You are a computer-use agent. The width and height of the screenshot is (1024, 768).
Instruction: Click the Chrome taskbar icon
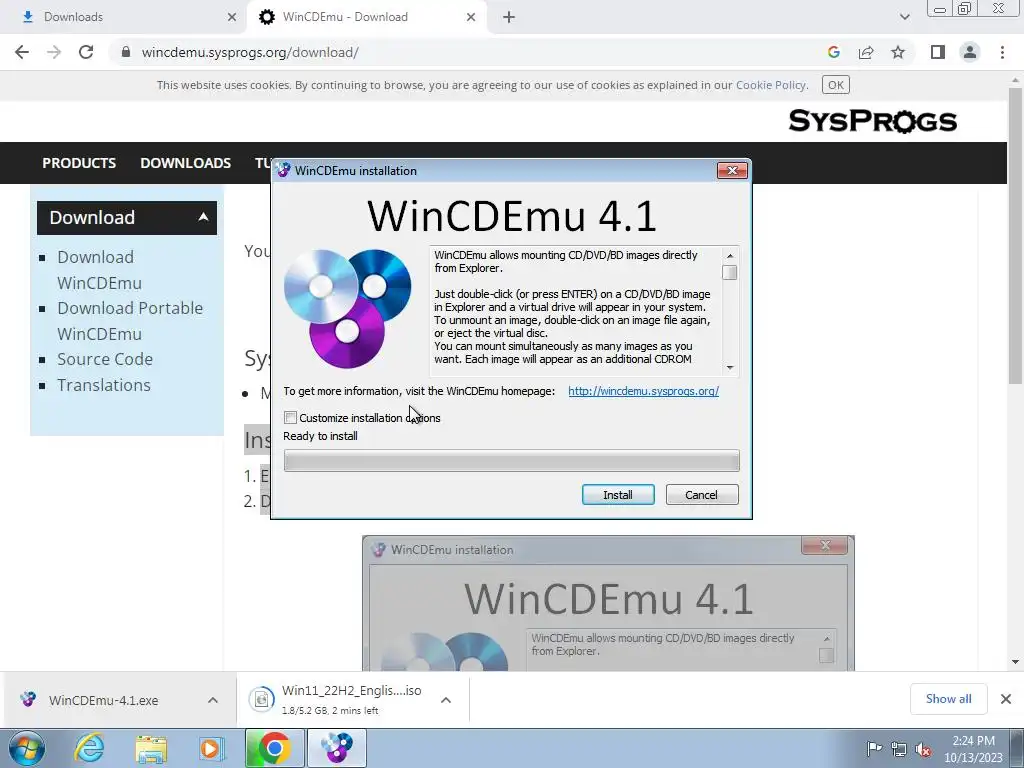[274, 748]
